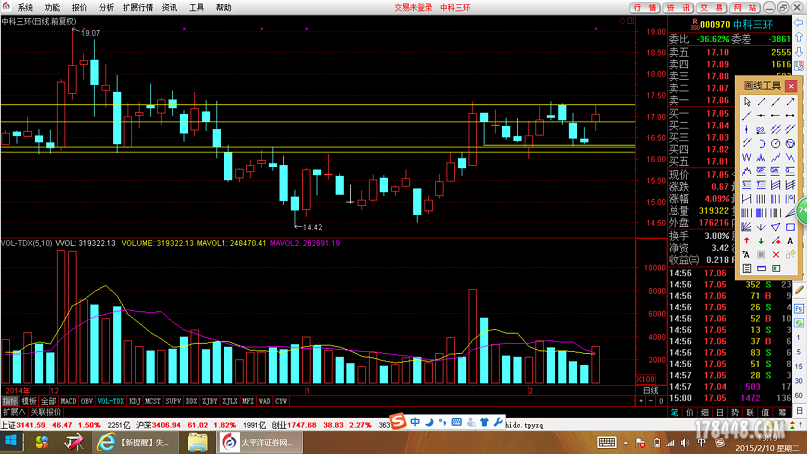Open the Windows Start button
Viewport: 807px width, 454px height.
pos(11,442)
